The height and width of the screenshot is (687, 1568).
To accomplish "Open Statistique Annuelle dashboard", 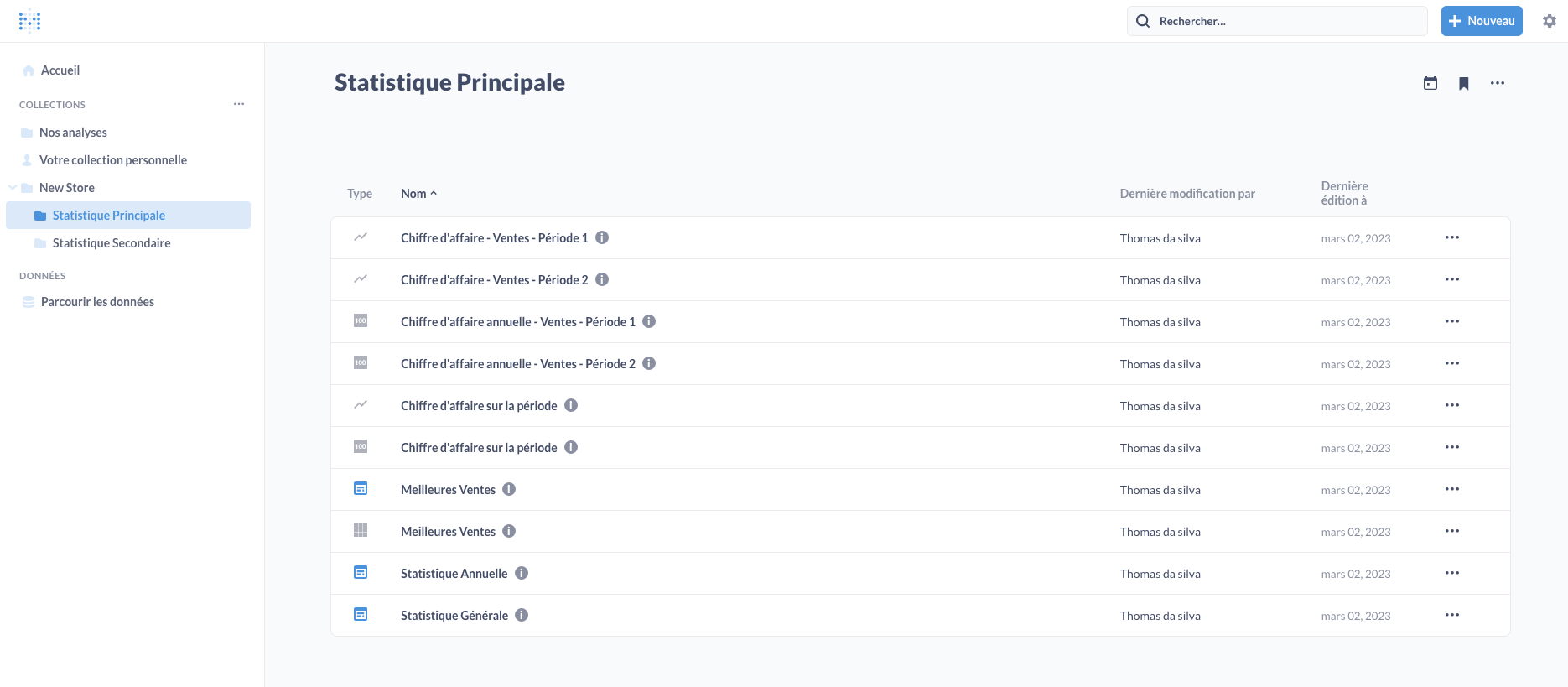I will (454, 574).
